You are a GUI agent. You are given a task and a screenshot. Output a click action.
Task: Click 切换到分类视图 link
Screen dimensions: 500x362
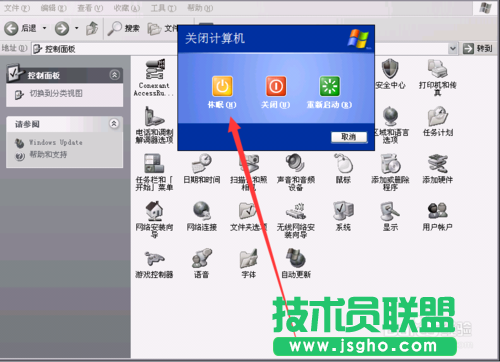coord(56,94)
